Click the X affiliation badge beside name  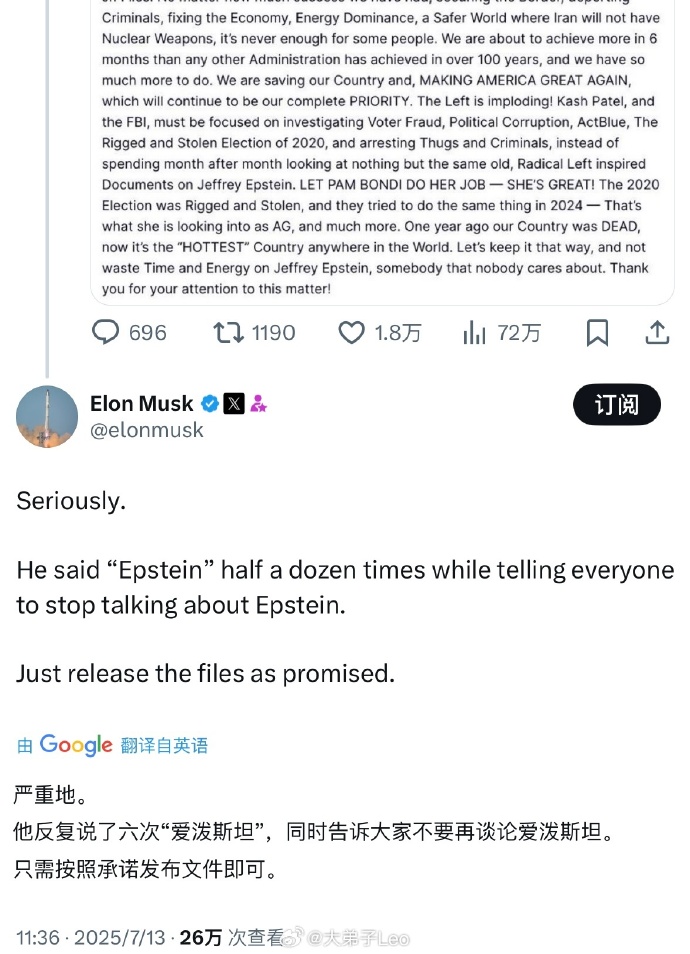click(x=234, y=404)
